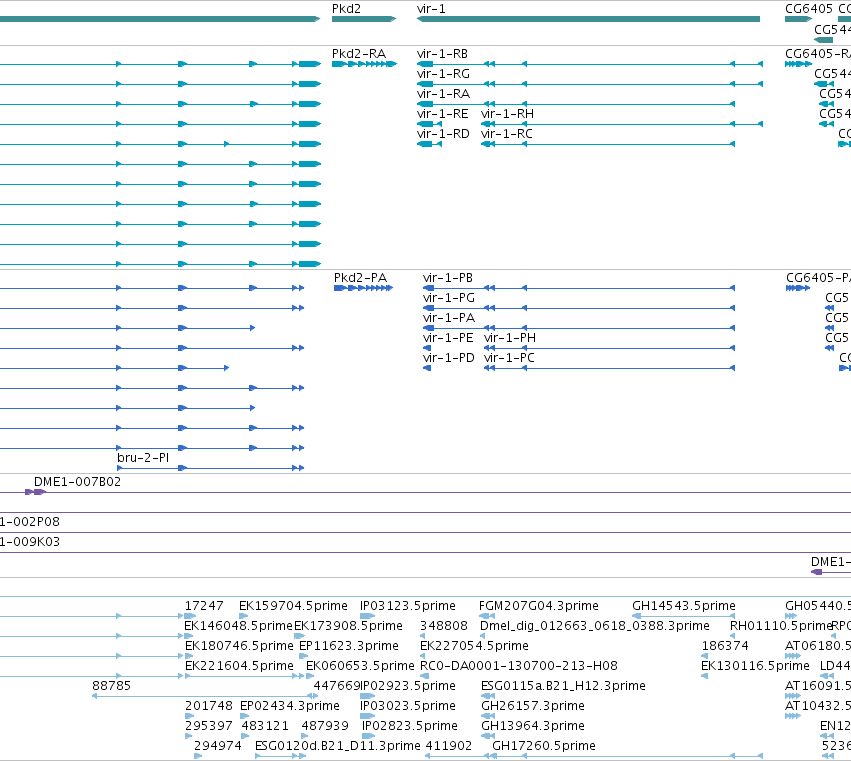
Task: Select EST GH14543.5prime
Action: pos(684,606)
